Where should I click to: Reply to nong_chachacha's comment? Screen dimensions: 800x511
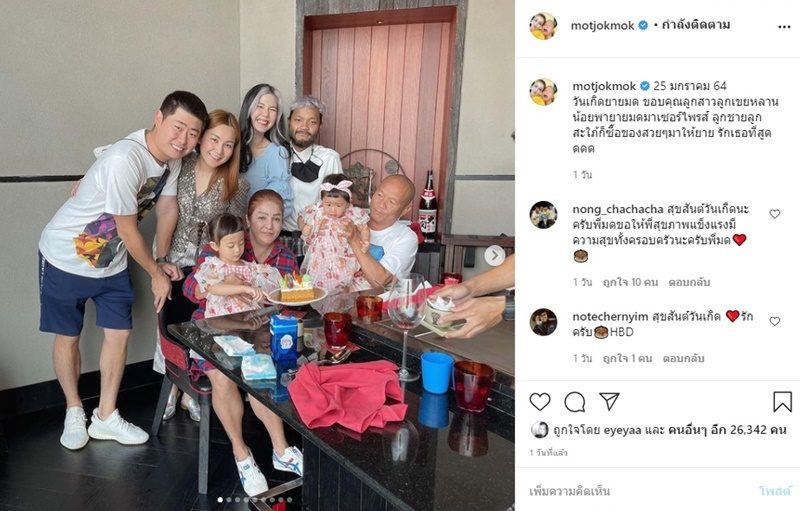pyautogui.click(x=689, y=282)
